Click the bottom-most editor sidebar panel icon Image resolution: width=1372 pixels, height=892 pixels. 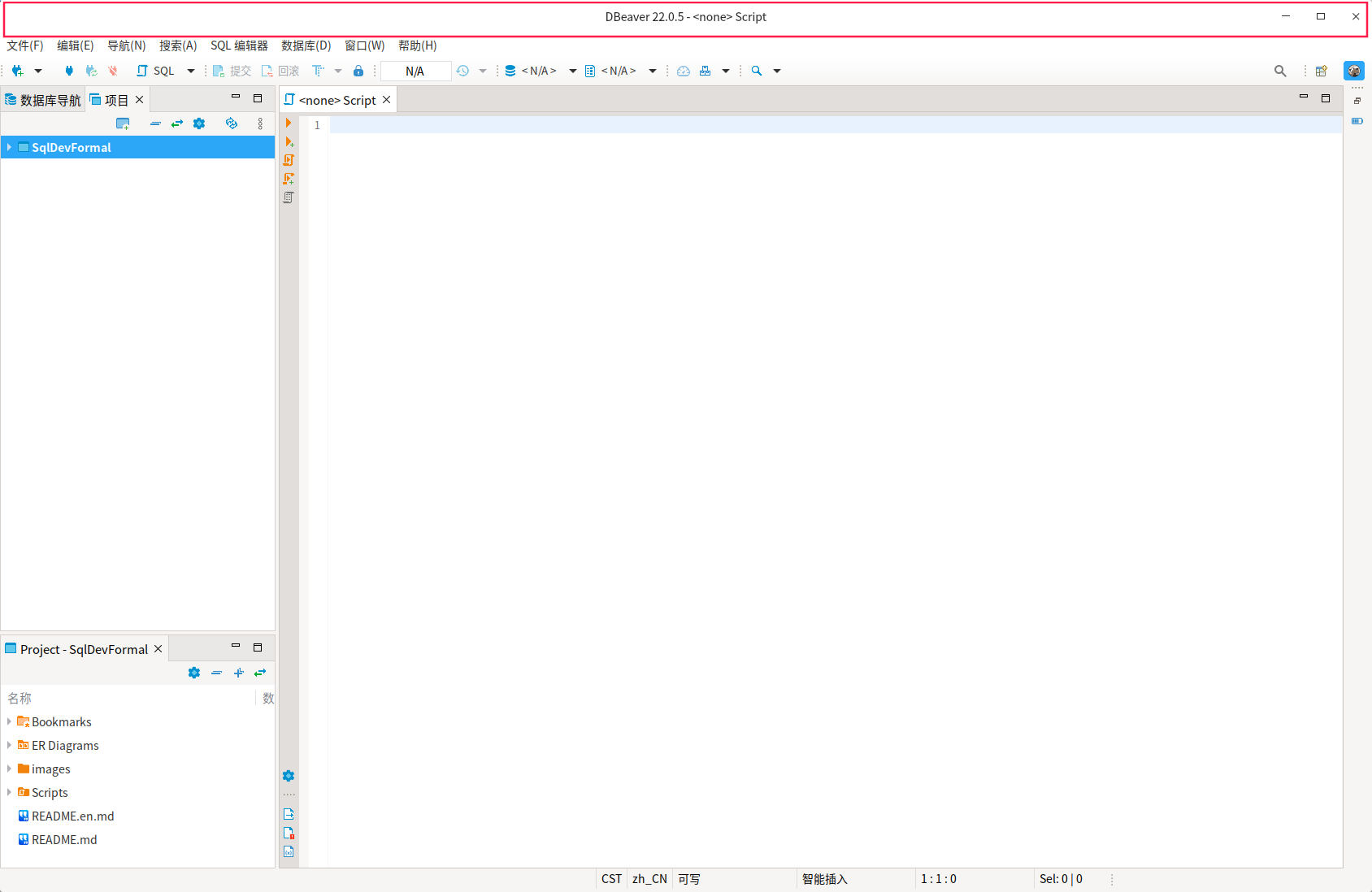(x=289, y=851)
